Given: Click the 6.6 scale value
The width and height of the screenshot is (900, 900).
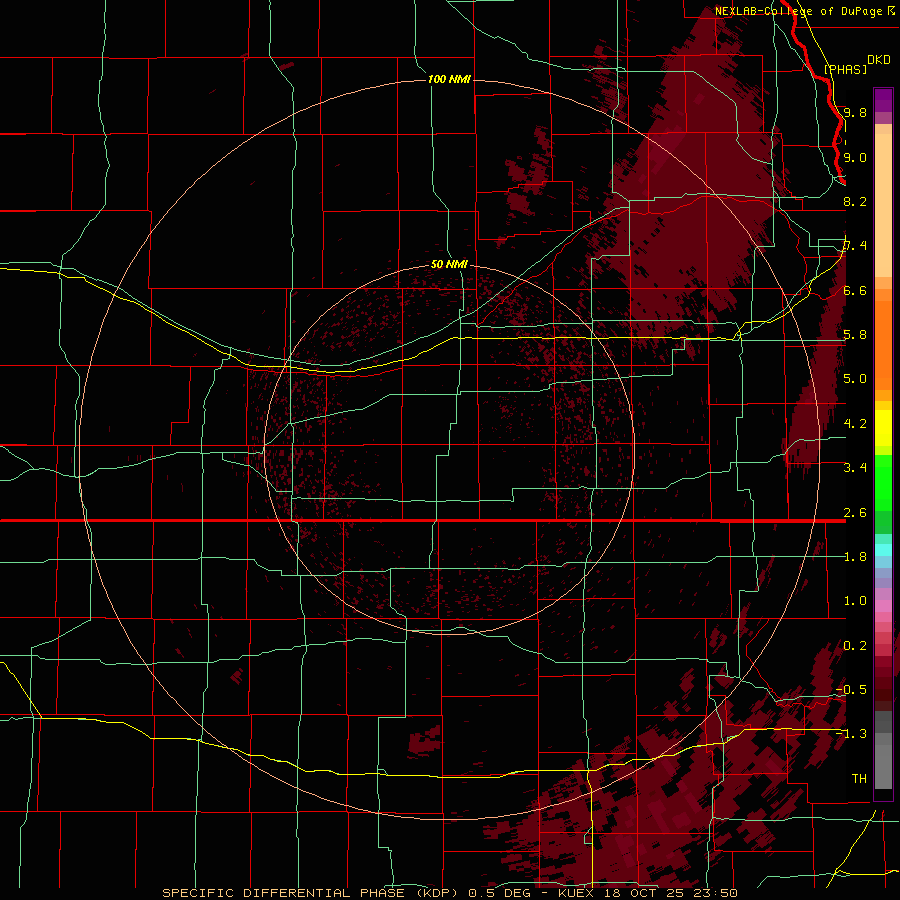Looking at the screenshot, I should (855, 290).
